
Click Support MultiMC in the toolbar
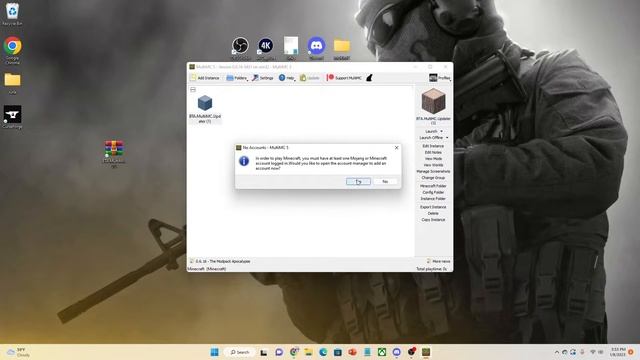344,78
